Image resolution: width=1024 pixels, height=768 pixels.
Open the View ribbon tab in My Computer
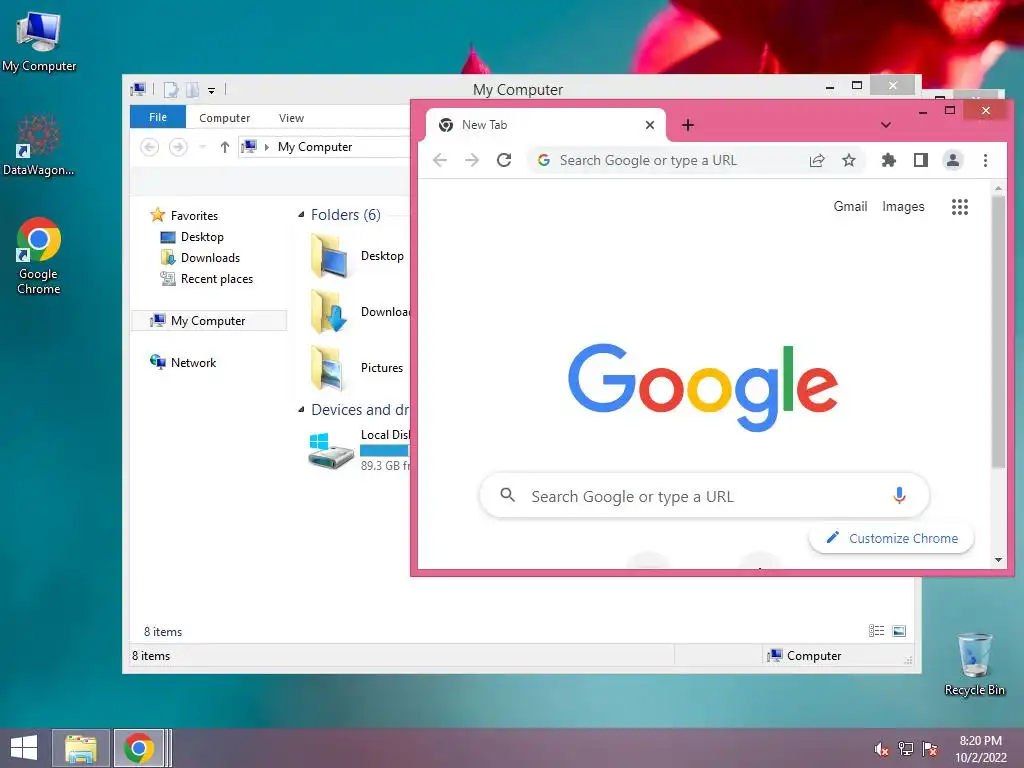[x=291, y=118]
